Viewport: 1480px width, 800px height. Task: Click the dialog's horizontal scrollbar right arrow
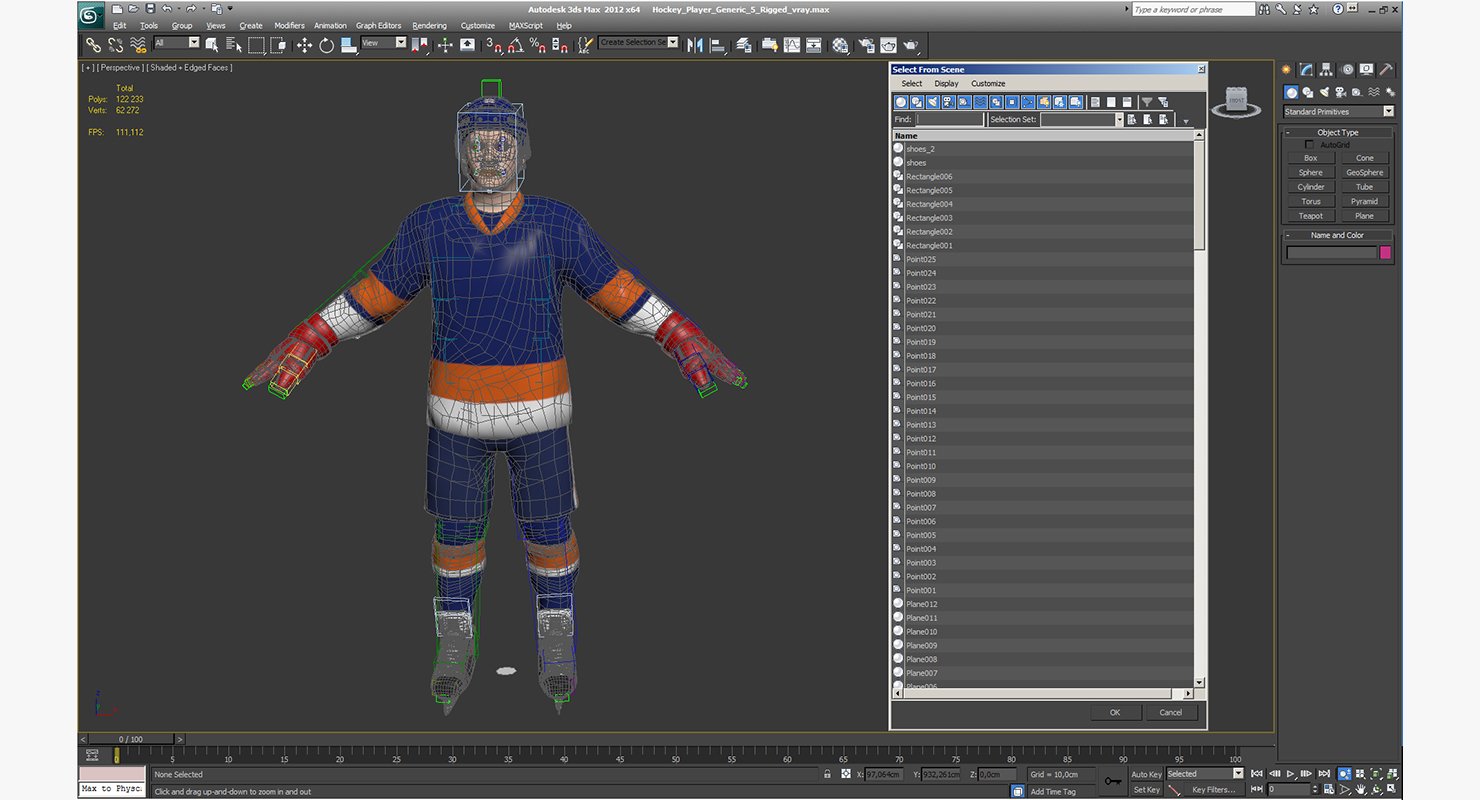pyautogui.click(x=1188, y=693)
